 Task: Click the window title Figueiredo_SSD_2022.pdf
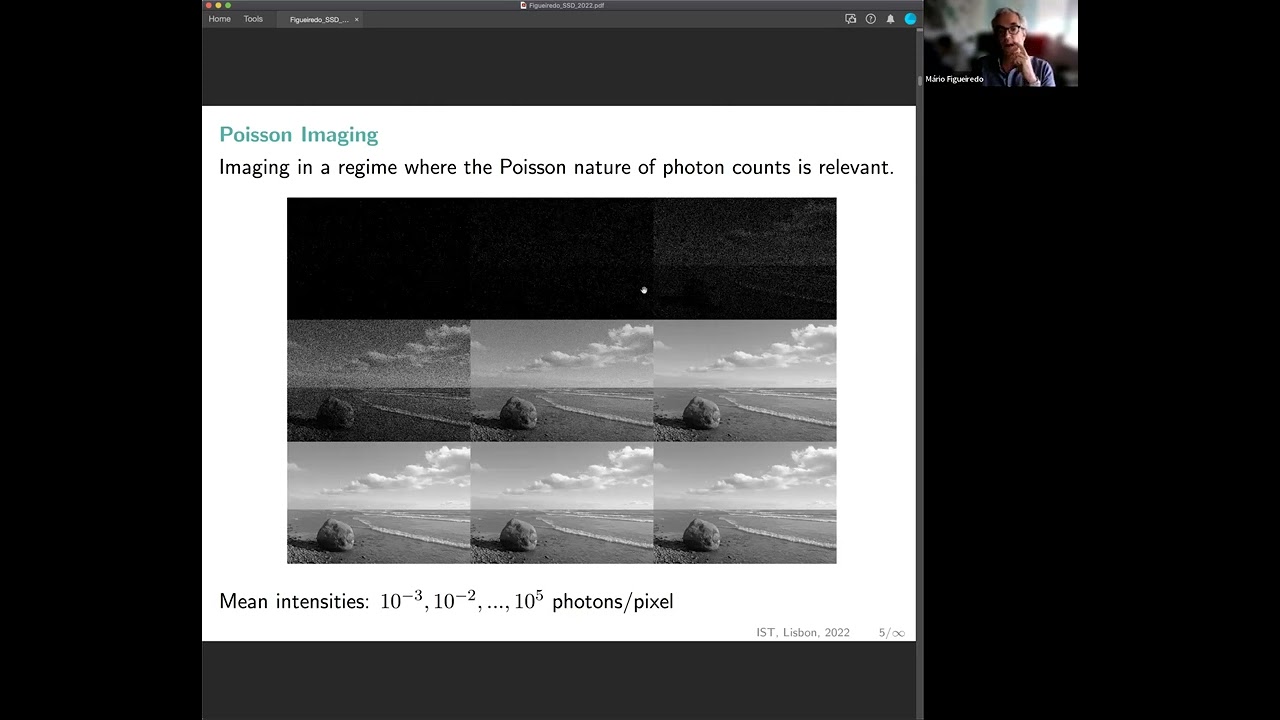pos(566,5)
